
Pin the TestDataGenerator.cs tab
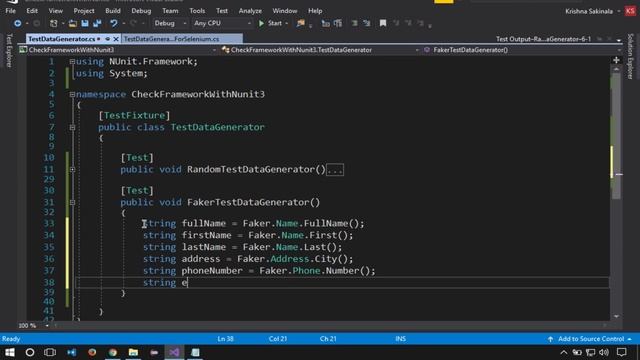tap(108, 39)
